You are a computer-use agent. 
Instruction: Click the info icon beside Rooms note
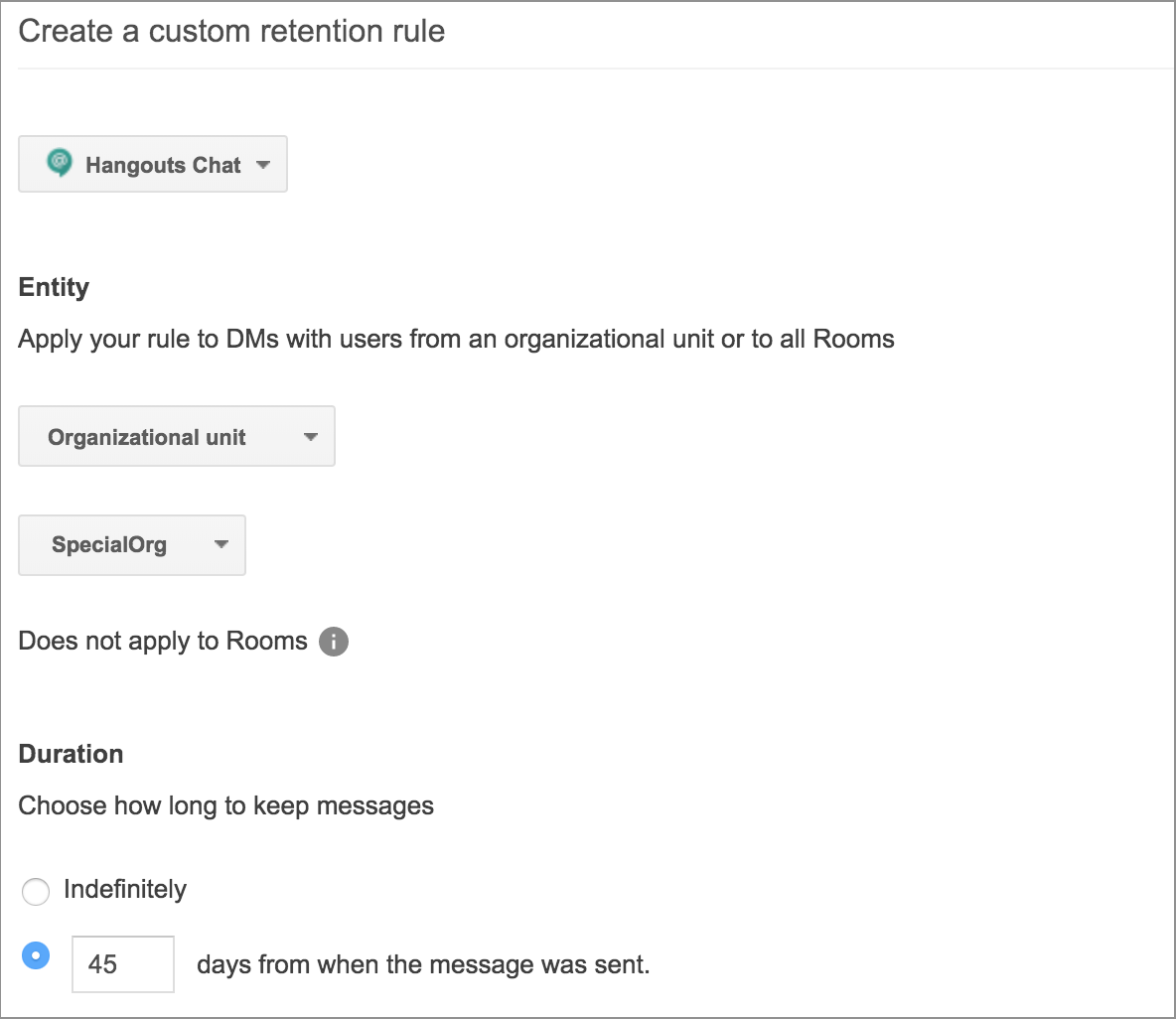click(334, 643)
